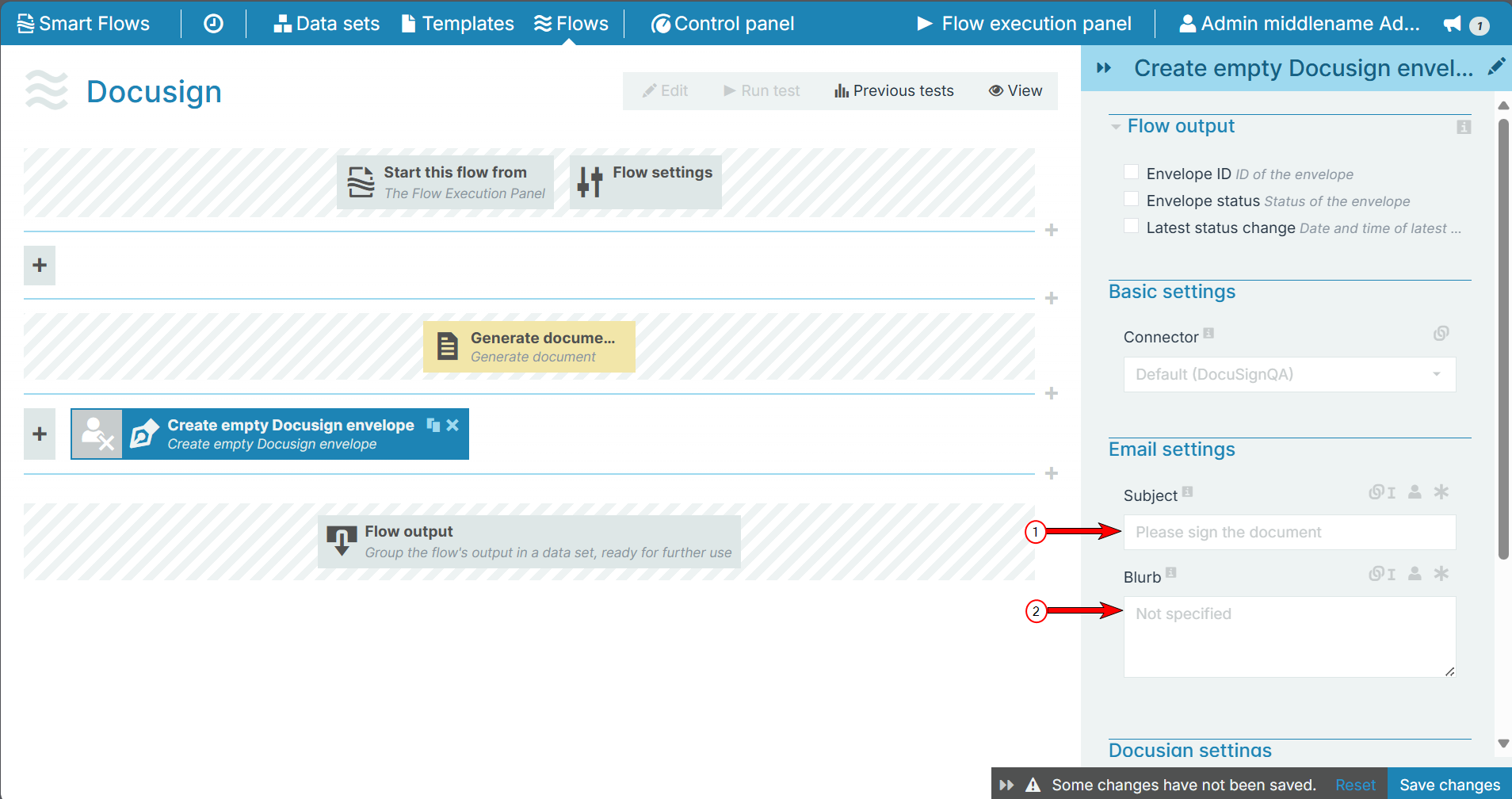
Task: Collapse the Flow output section
Action: (1115, 126)
